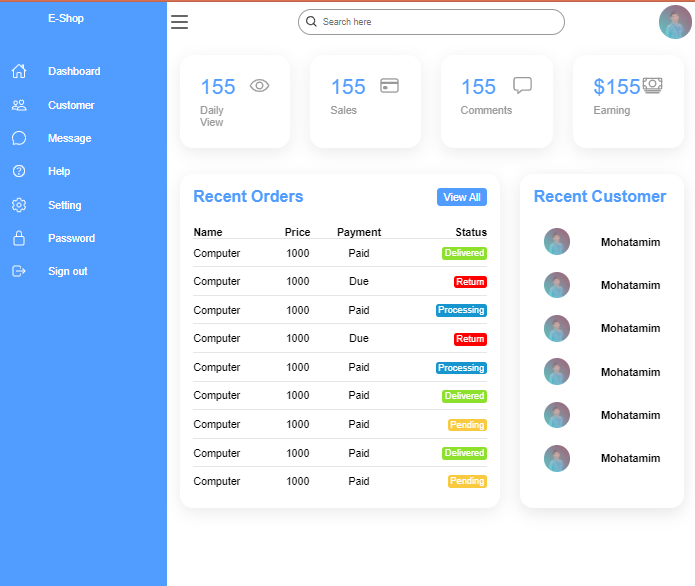Select the first Mohatamim customer thumbnail
The image size is (695, 586).
coord(557,242)
